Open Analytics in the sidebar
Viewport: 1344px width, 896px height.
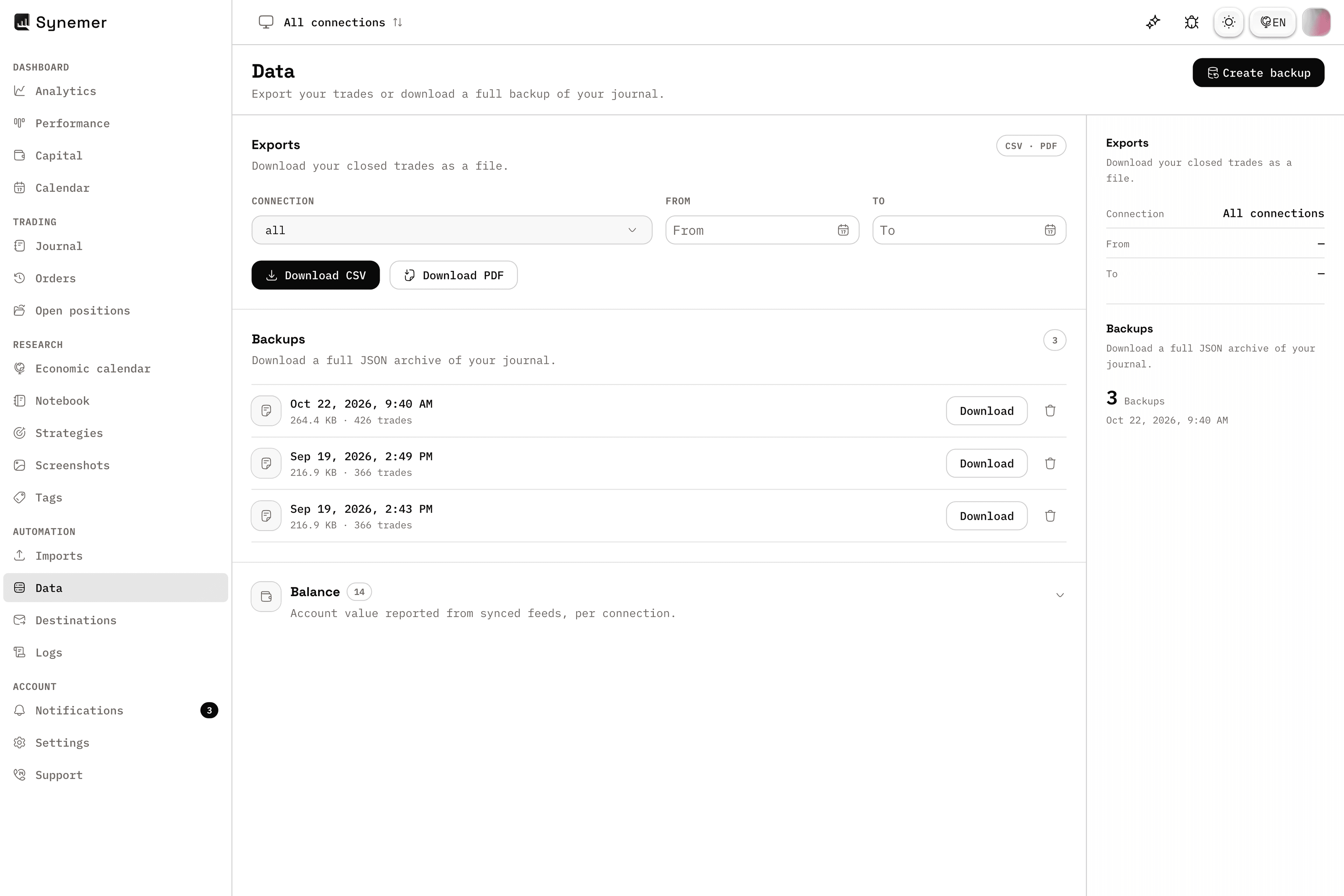point(115,91)
